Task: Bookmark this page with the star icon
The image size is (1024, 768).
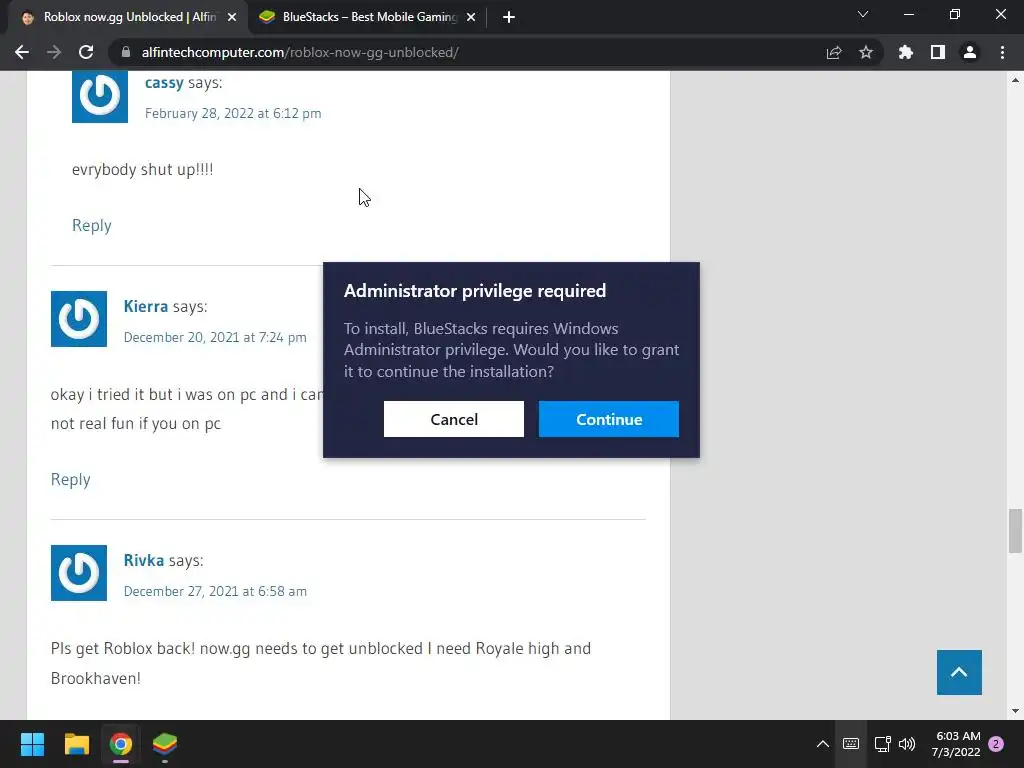Action: click(866, 52)
